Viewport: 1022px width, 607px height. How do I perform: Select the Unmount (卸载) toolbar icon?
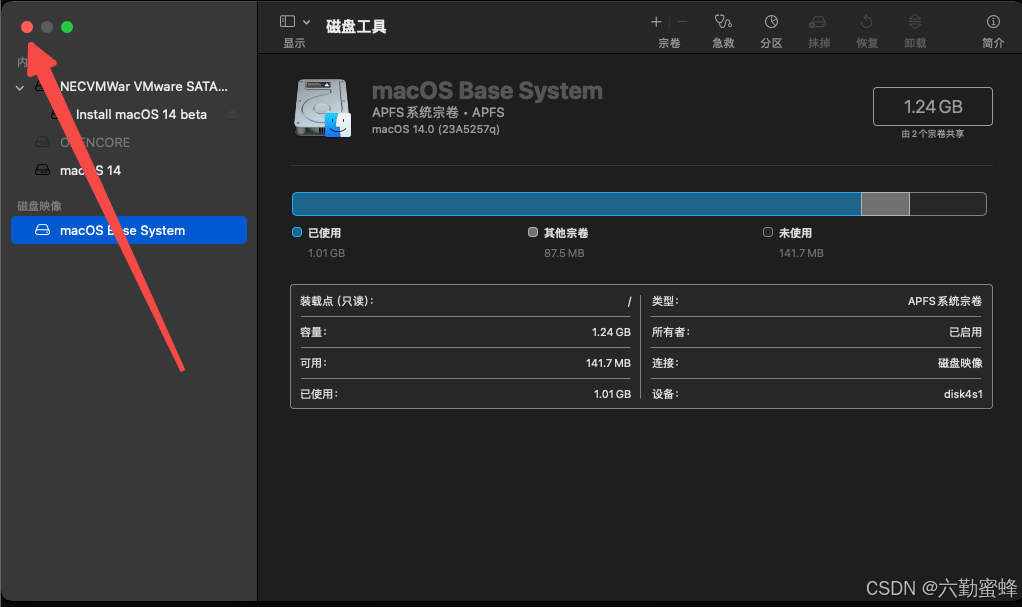click(x=915, y=22)
